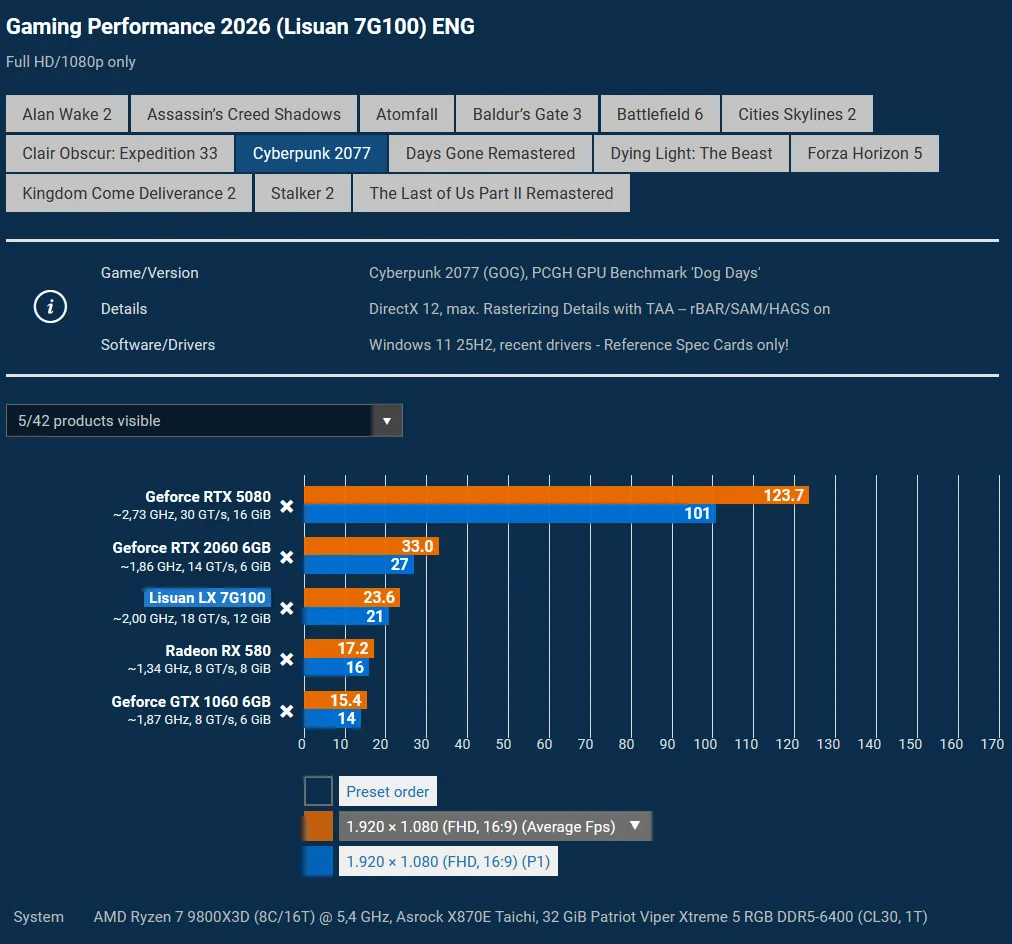The height and width of the screenshot is (944, 1012).
Task: Click the Geforce RTX 5080 label
Action: tap(208, 497)
